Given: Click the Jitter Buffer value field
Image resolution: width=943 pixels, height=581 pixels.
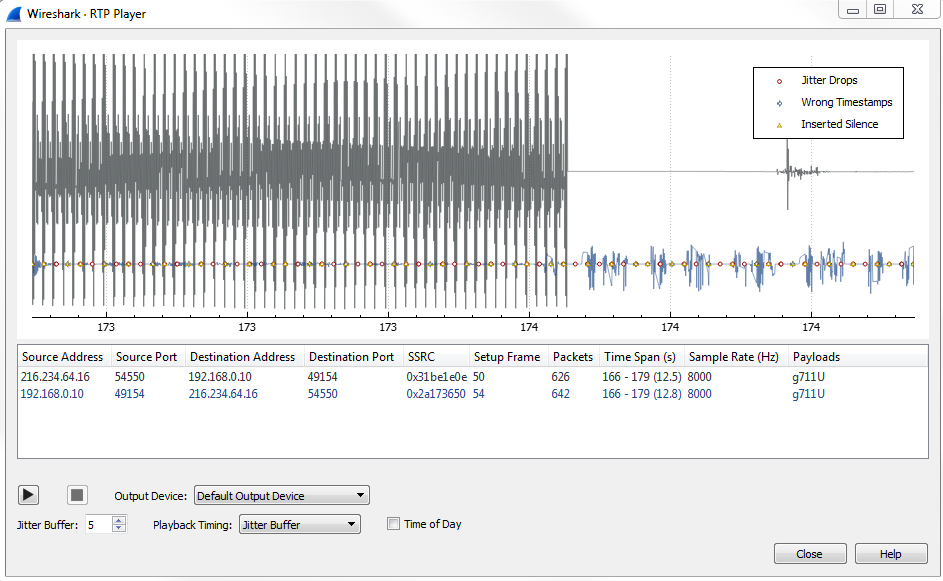Looking at the screenshot, I should click(x=98, y=524).
